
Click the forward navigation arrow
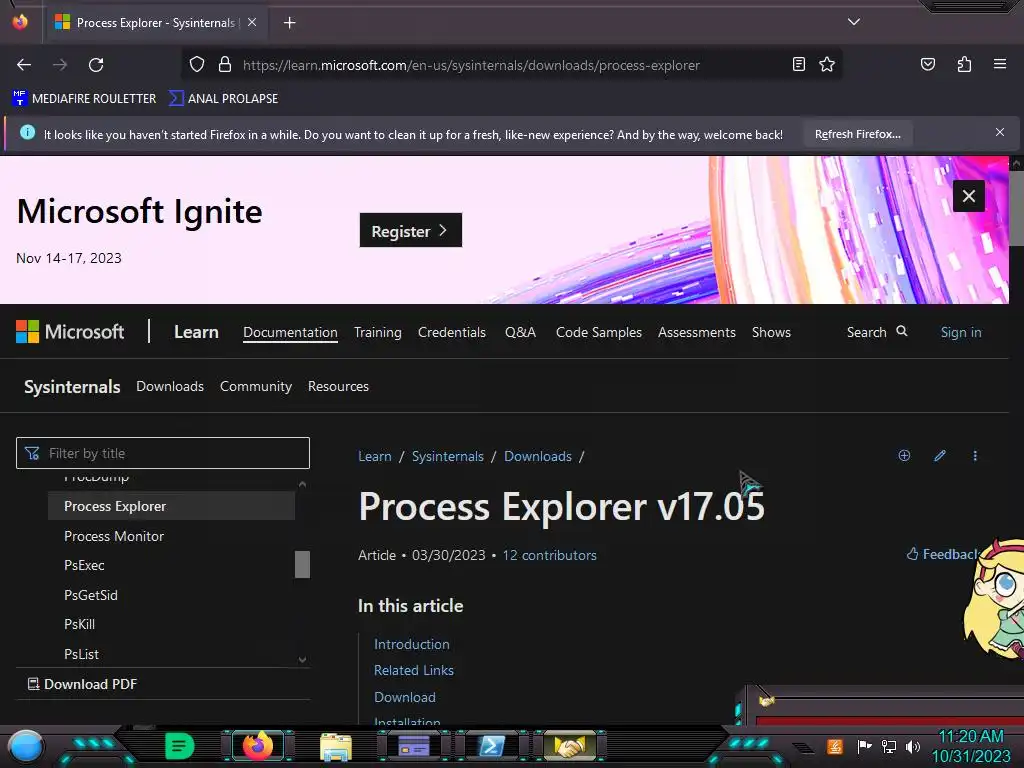tap(60, 65)
